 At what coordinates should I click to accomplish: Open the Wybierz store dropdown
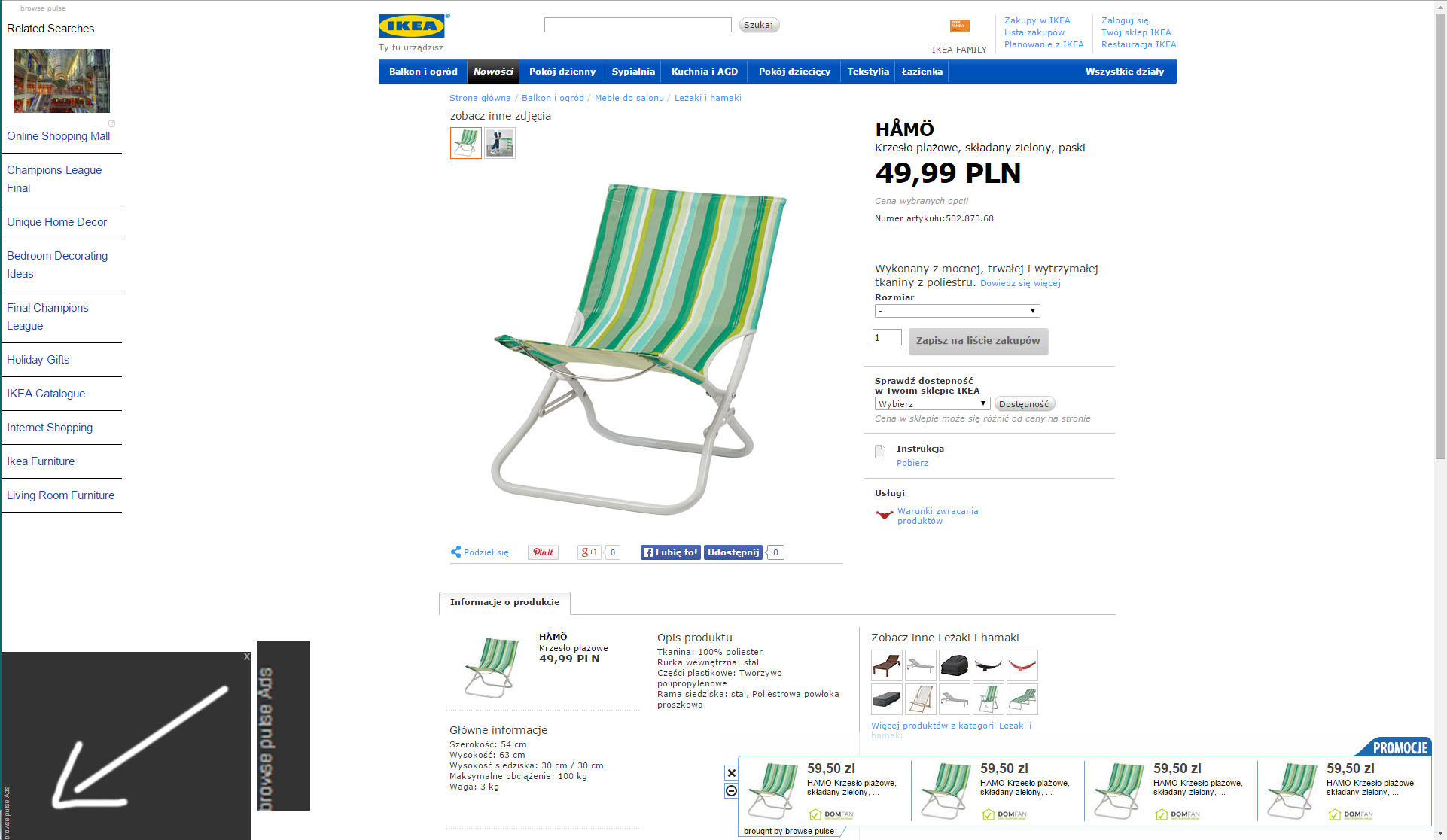pos(932,404)
